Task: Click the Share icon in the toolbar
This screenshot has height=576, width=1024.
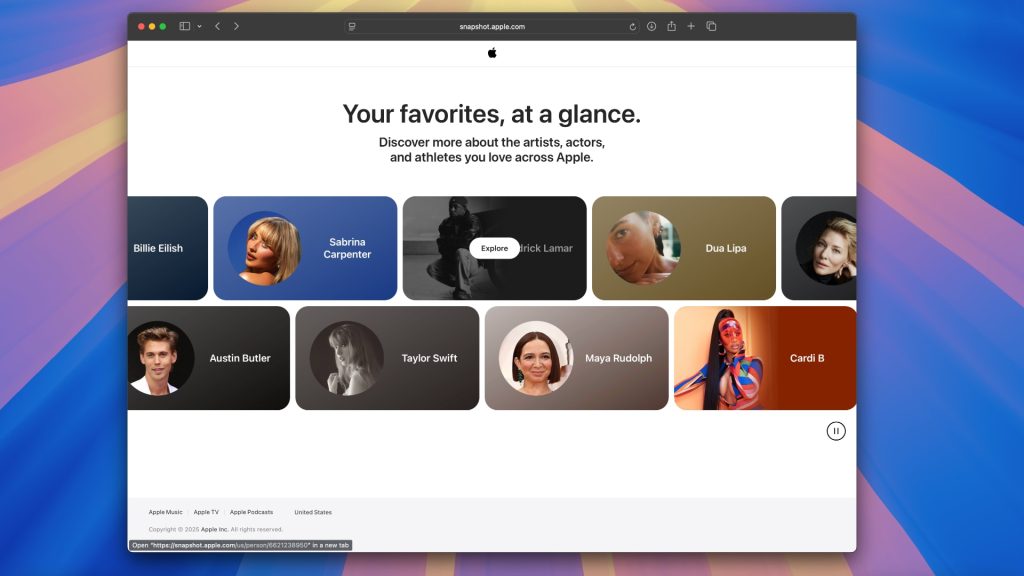Action: coord(671,26)
